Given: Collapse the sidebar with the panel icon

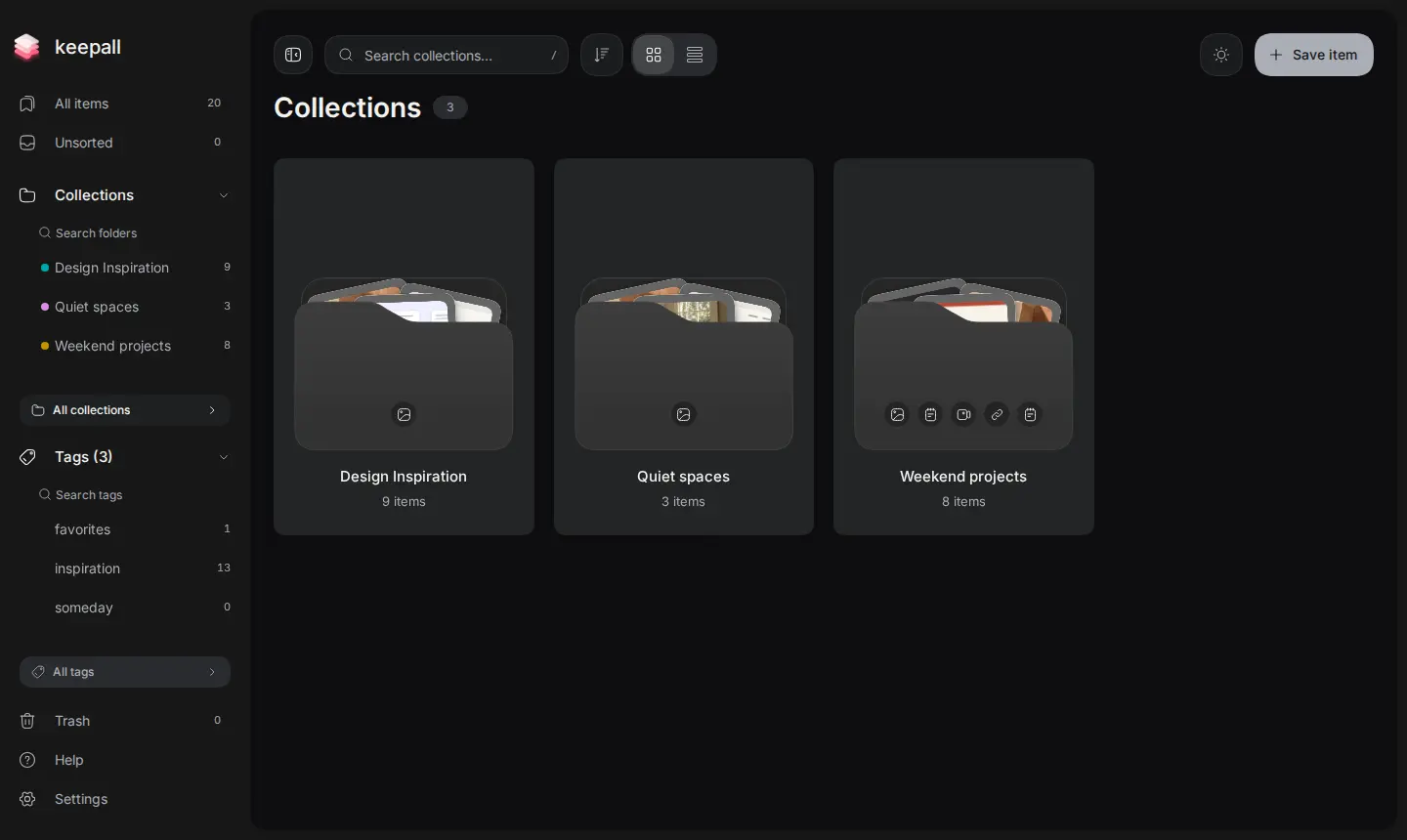Looking at the screenshot, I should (293, 55).
